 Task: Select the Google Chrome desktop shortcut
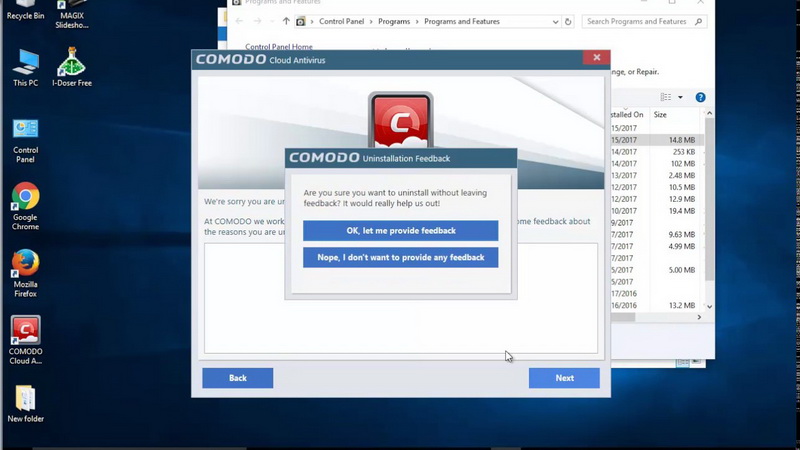[x=26, y=206]
